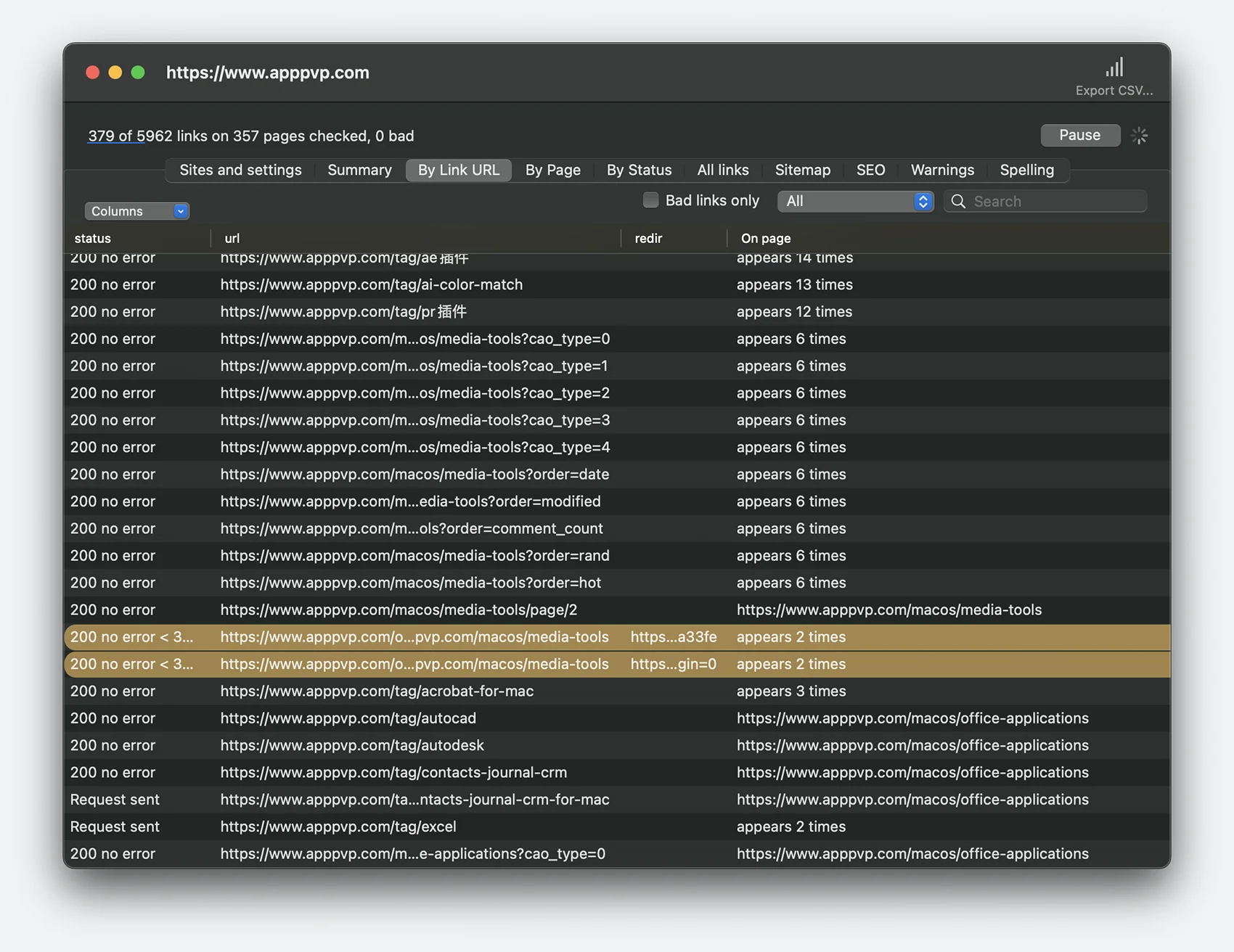Click 'appears 3 times' cell
Screen dimensions: 1234x952
click(x=791, y=691)
